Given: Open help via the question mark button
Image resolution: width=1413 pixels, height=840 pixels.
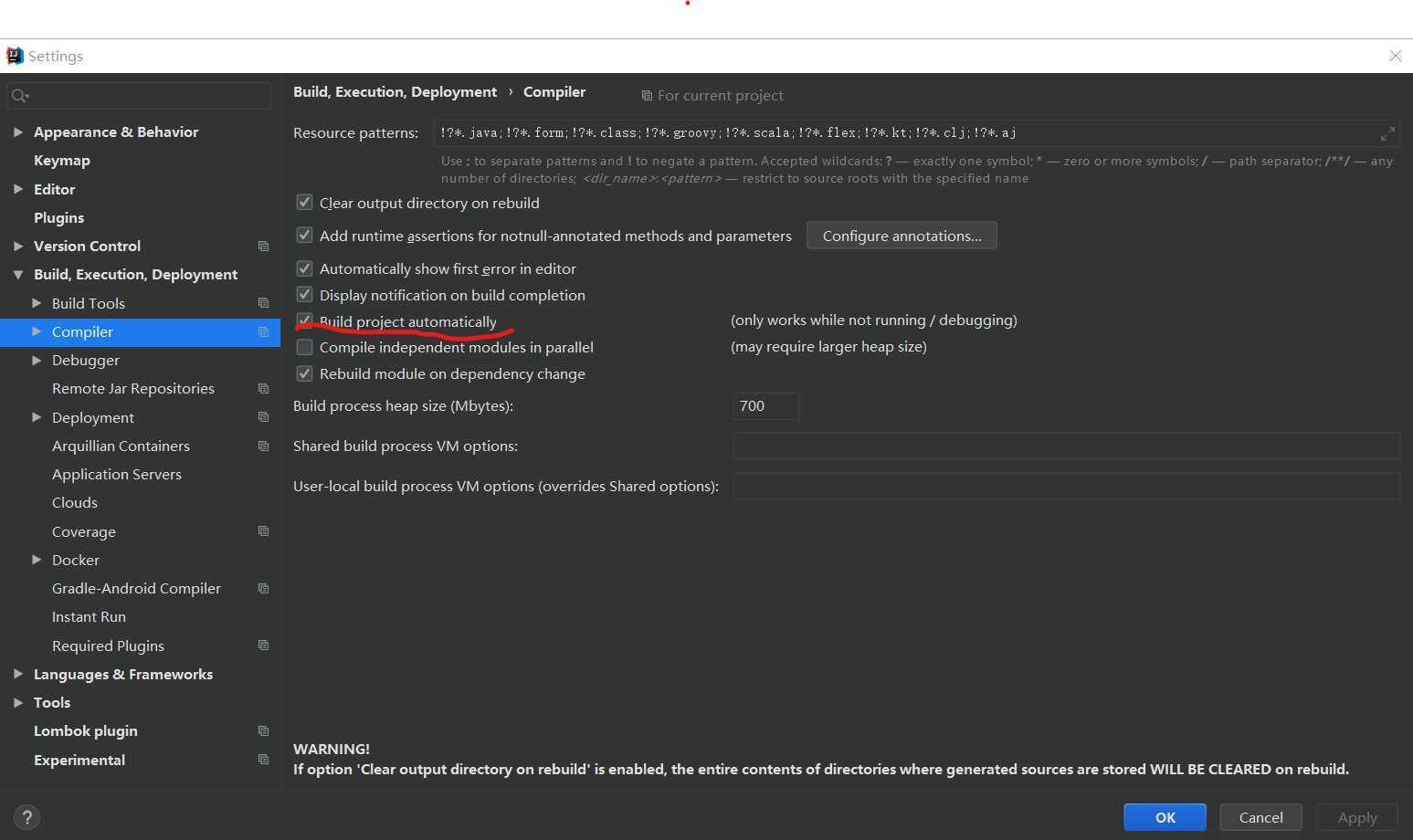Looking at the screenshot, I should (26, 817).
